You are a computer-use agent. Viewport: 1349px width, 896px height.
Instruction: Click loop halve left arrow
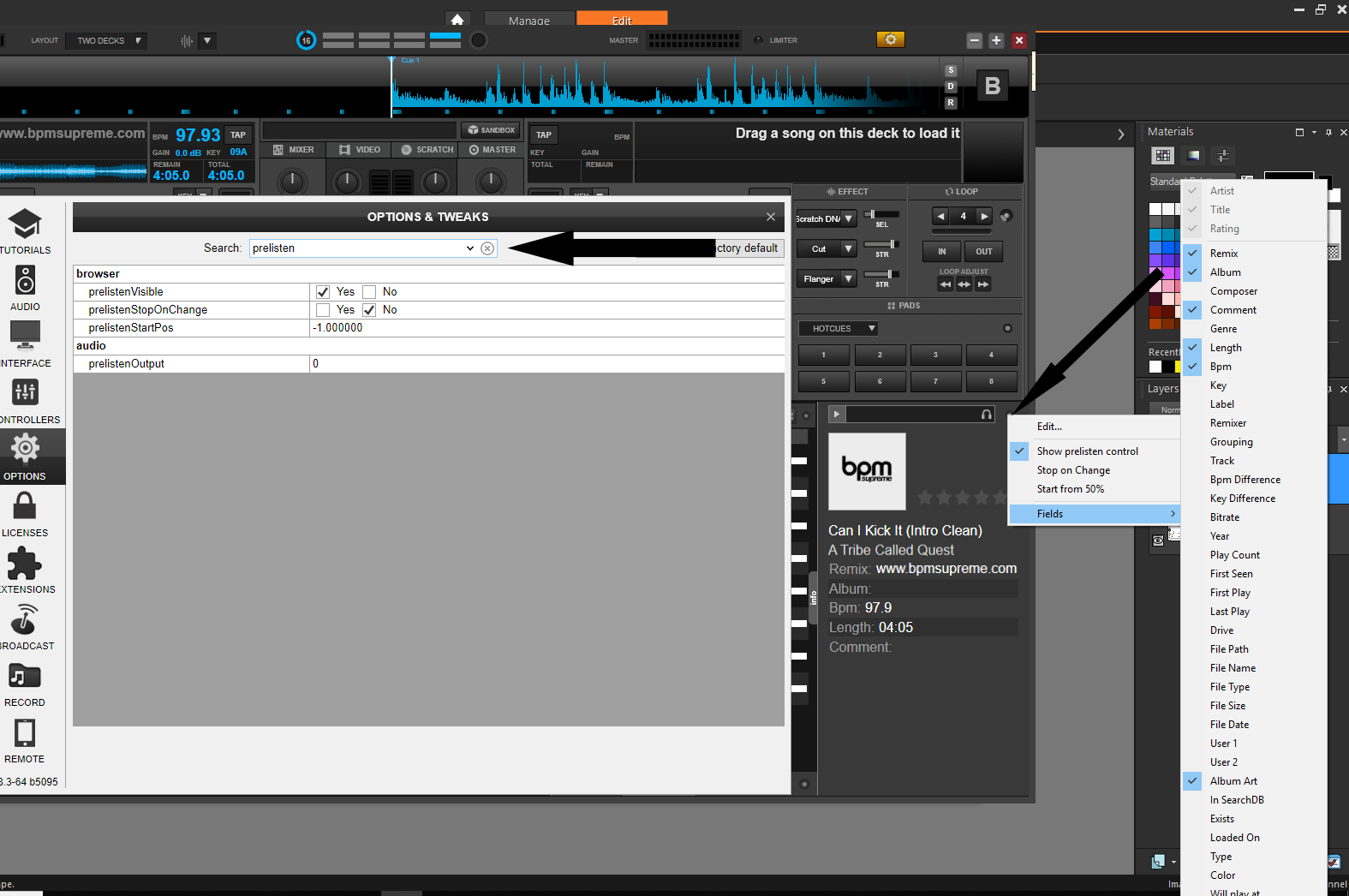pos(940,216)
